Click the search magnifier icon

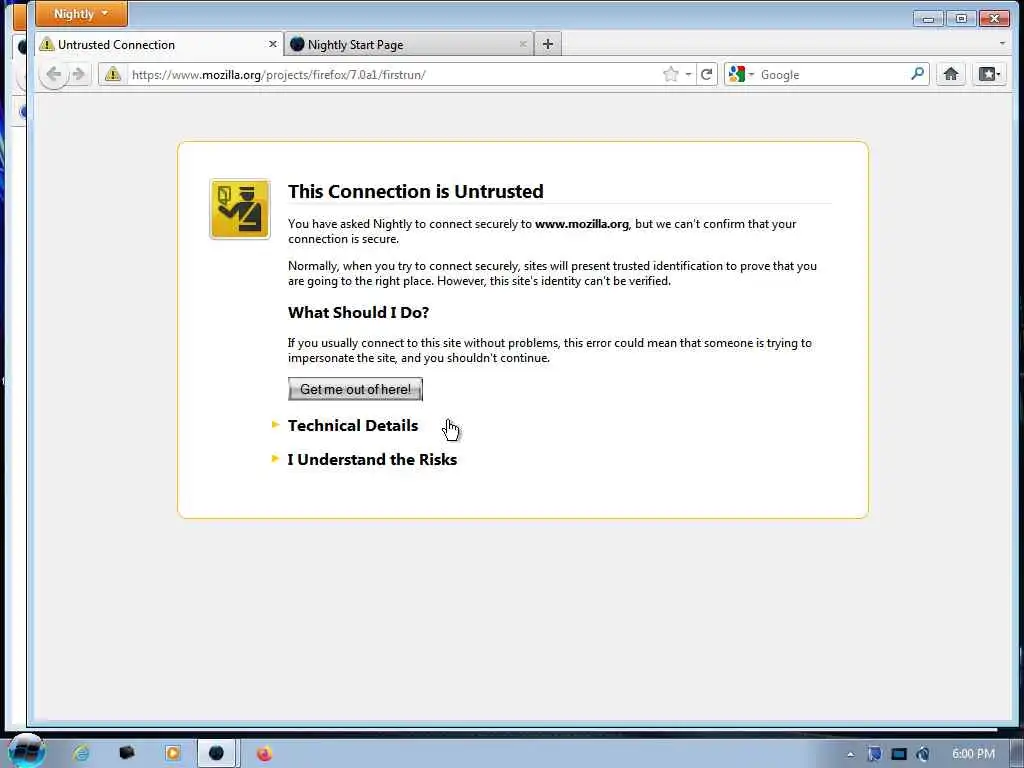tap(918, 74)
